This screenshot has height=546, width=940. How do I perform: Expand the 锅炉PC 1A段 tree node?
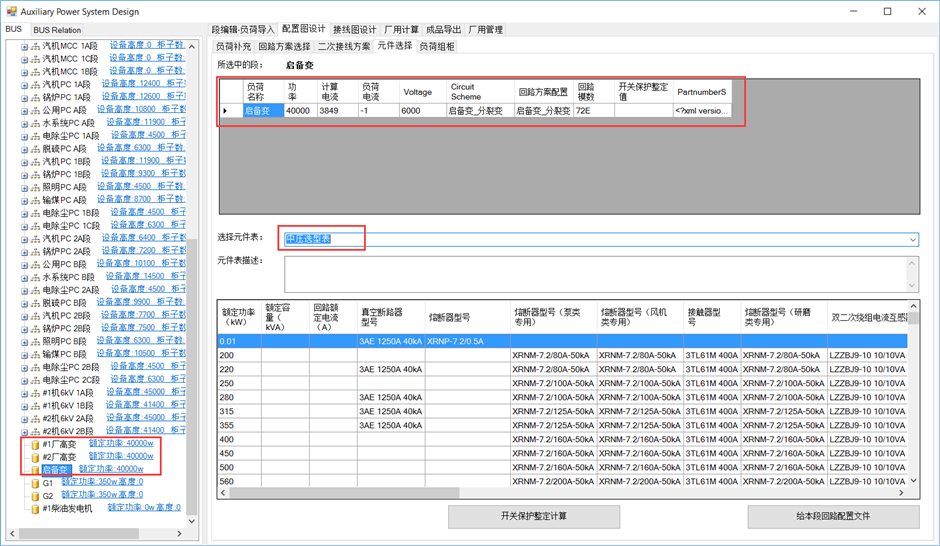[25, 97]
